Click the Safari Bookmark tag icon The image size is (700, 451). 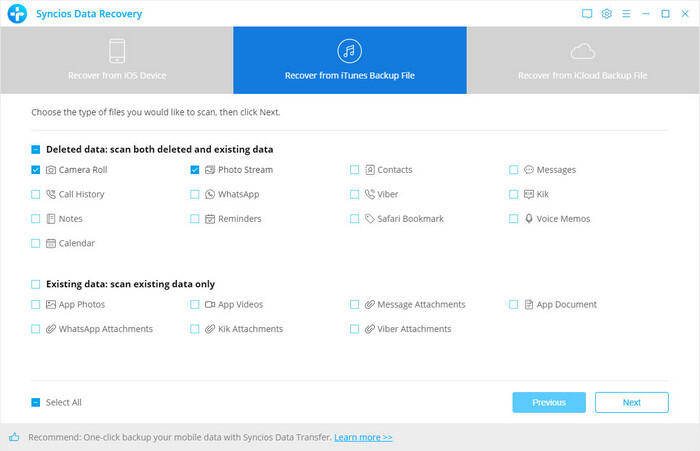369,218
